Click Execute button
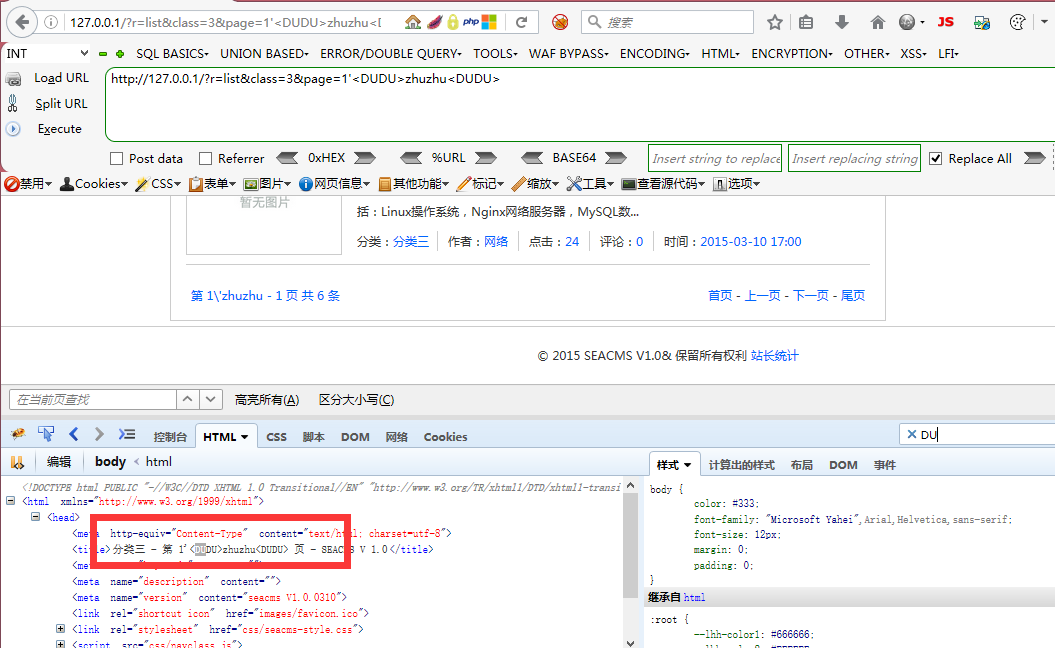Screen dimensions: 1055x648 (60, 129)
